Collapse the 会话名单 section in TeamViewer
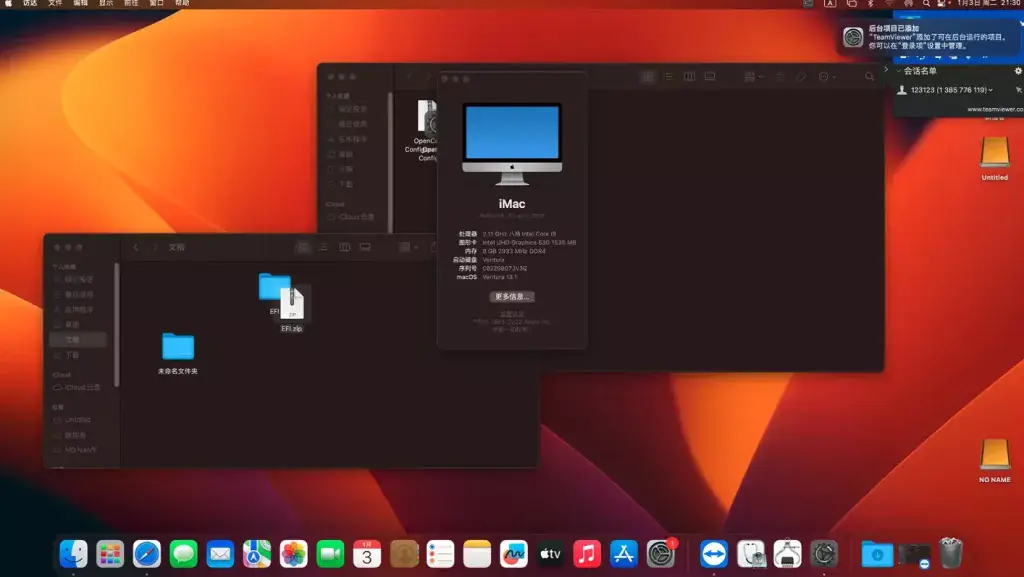Viewport: 1024px width, 577px height. coord(899,71)
